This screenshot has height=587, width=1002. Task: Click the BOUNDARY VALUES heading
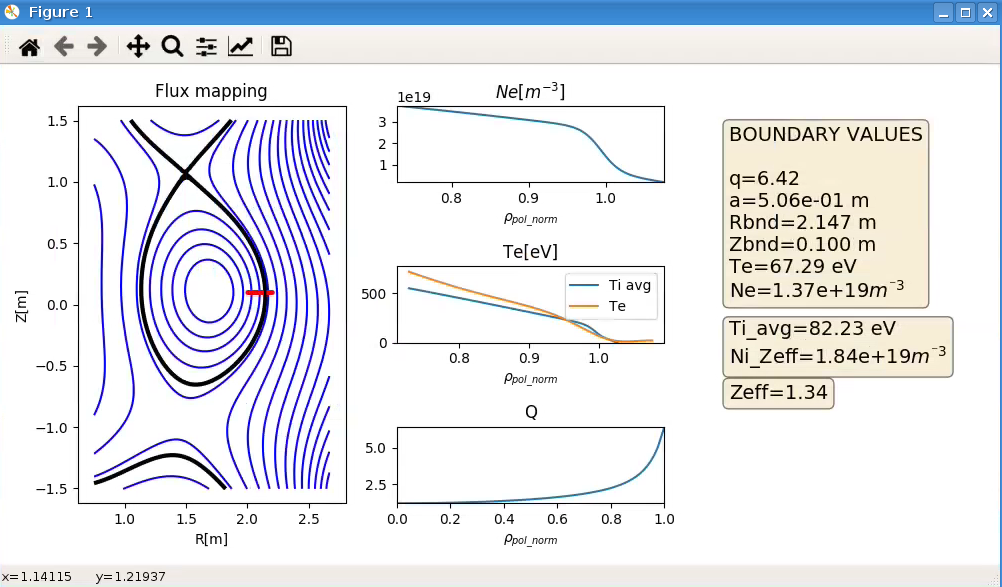(826, 134)
